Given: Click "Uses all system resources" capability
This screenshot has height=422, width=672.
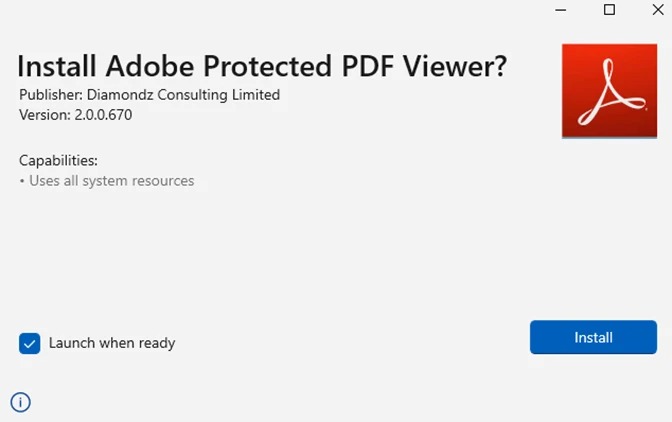Looking at the screenshot, I should tap(111, 181).
